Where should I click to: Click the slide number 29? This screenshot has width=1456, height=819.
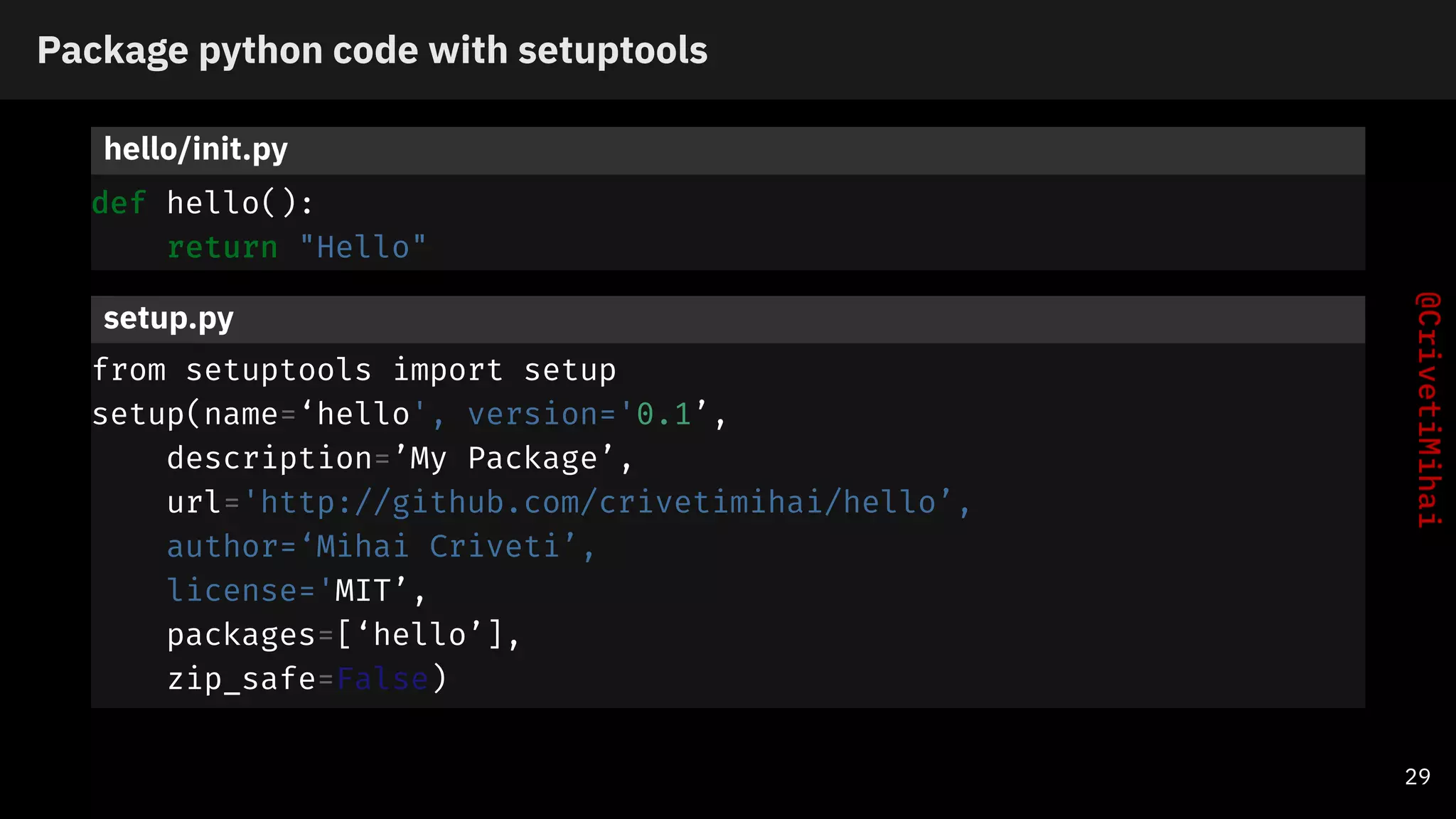click(x=1418, y=776)
